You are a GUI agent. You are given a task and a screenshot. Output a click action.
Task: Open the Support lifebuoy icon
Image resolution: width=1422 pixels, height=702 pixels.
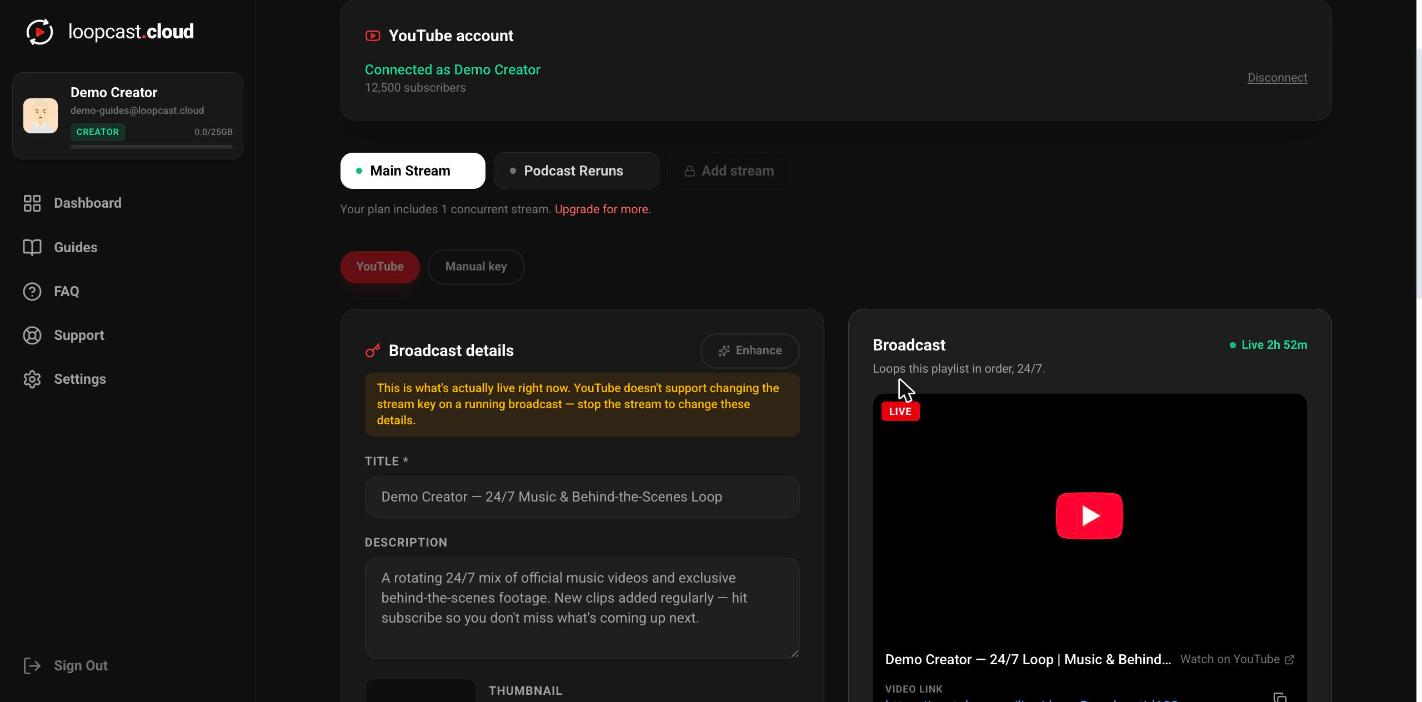click(32, 335)
